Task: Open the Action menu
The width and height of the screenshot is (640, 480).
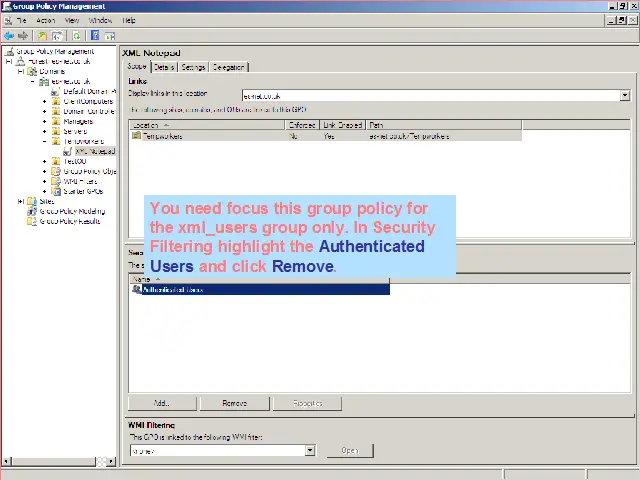Action: pyautogui.click(x=46, y=20)
